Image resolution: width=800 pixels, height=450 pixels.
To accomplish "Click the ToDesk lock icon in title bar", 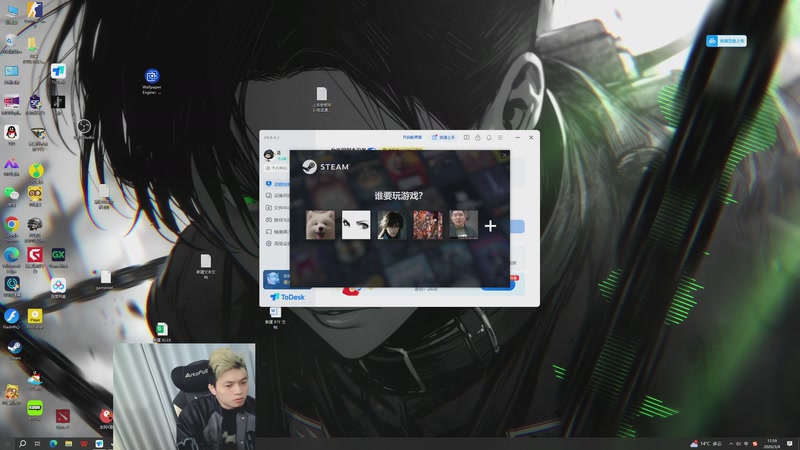I will (478, 137).
